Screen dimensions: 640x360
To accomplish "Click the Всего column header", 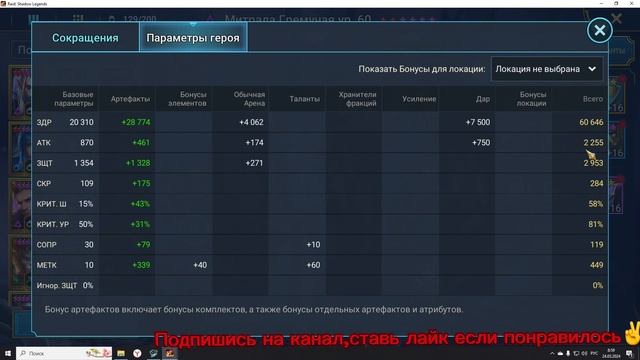I will point(593,99).
